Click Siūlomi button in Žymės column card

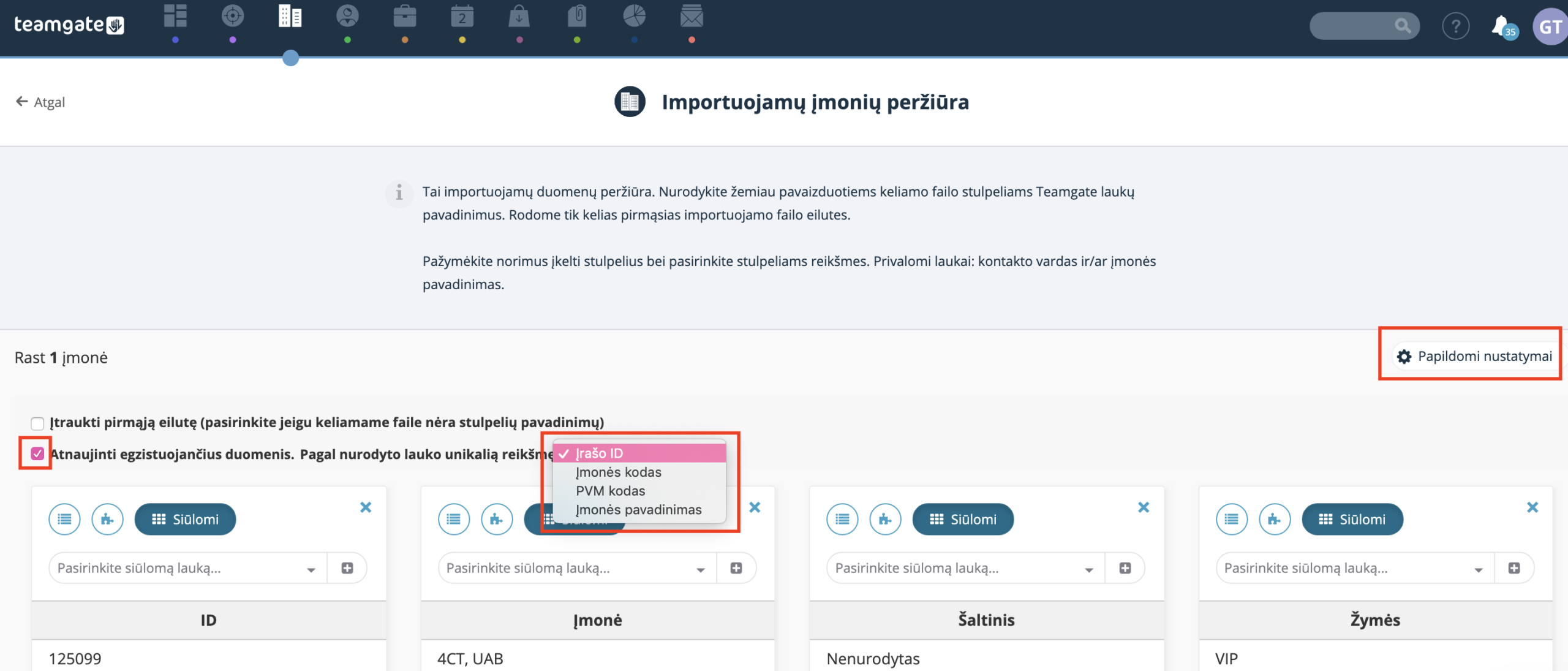click(x=1352, y=519)
